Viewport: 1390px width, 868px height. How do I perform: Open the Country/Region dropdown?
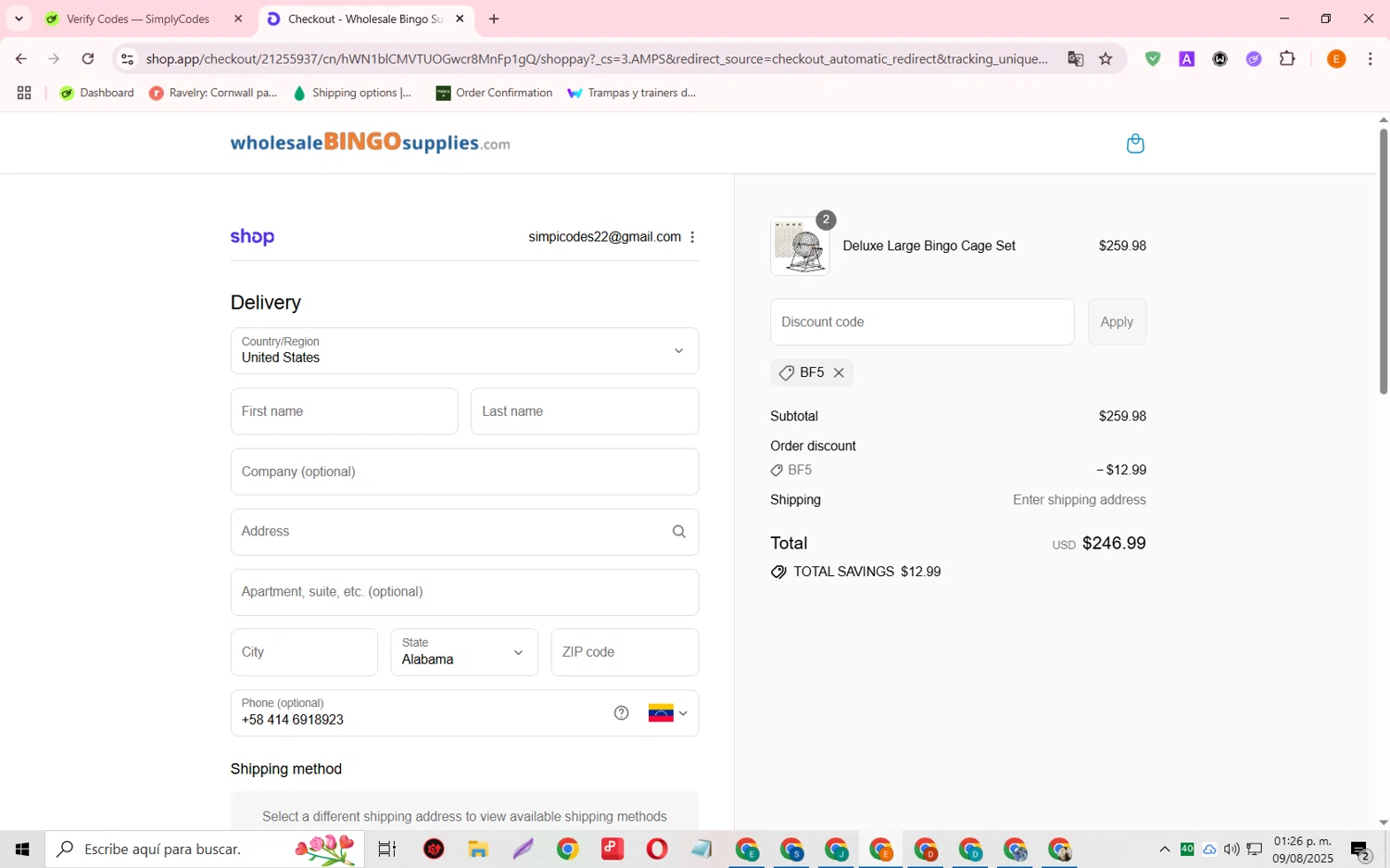[464, 350]
